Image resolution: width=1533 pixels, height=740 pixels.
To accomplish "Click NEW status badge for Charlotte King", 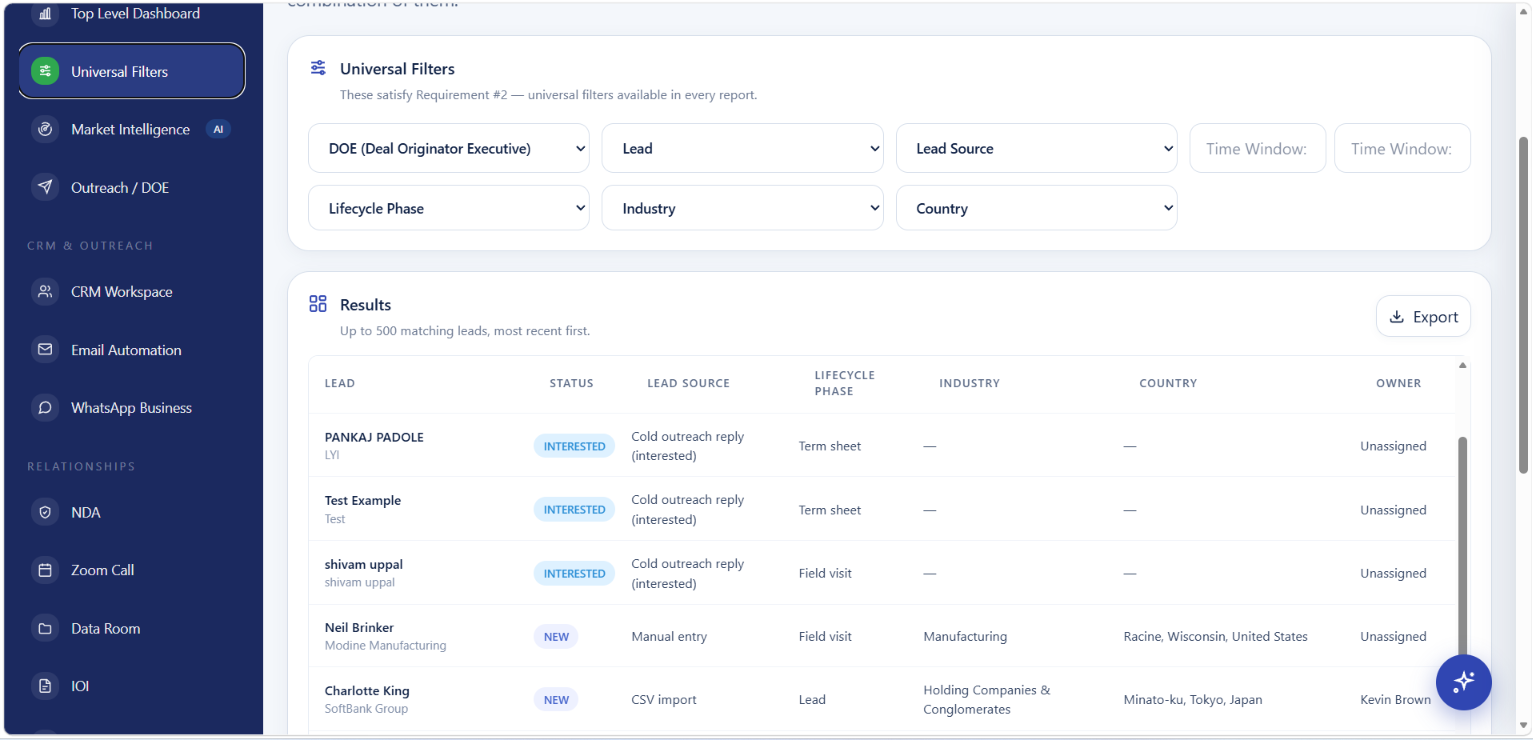I will point(556,700).
